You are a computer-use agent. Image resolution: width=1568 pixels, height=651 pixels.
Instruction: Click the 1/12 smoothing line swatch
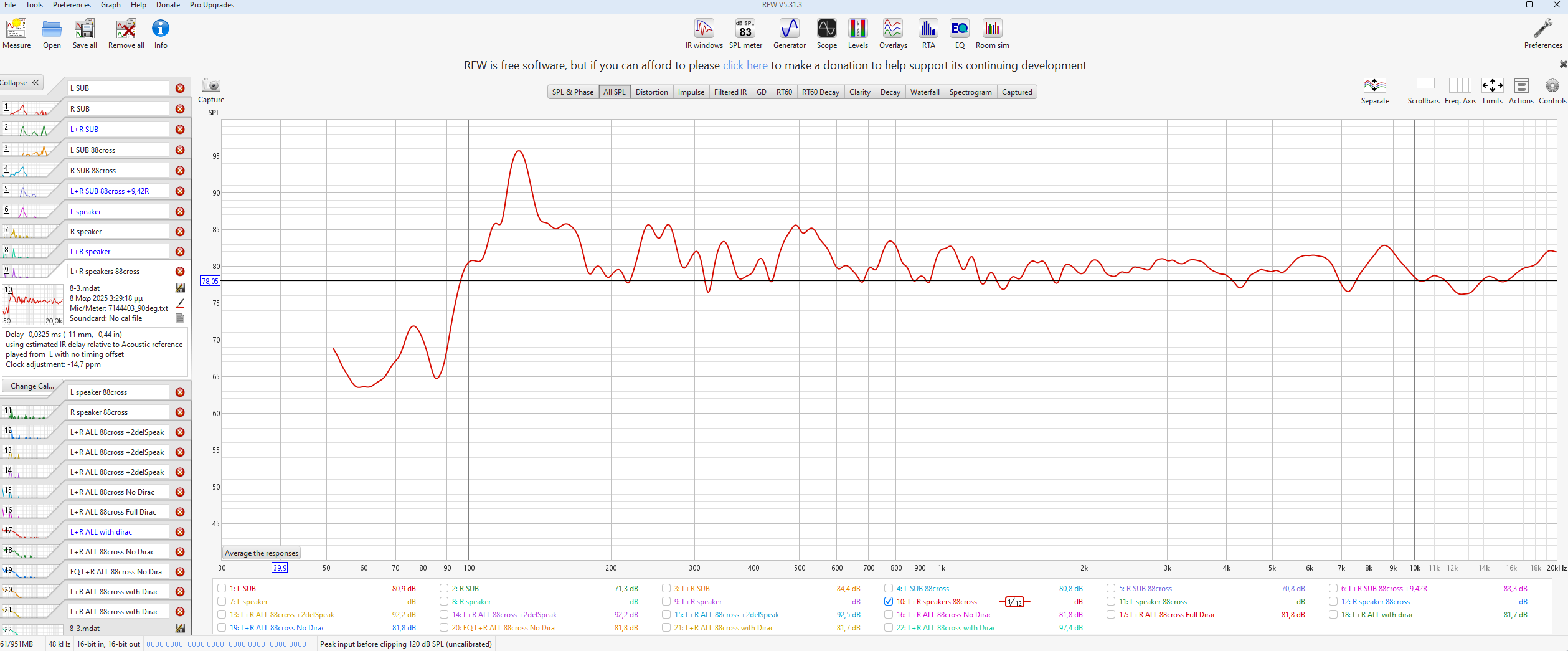[x=1014, y=602]
